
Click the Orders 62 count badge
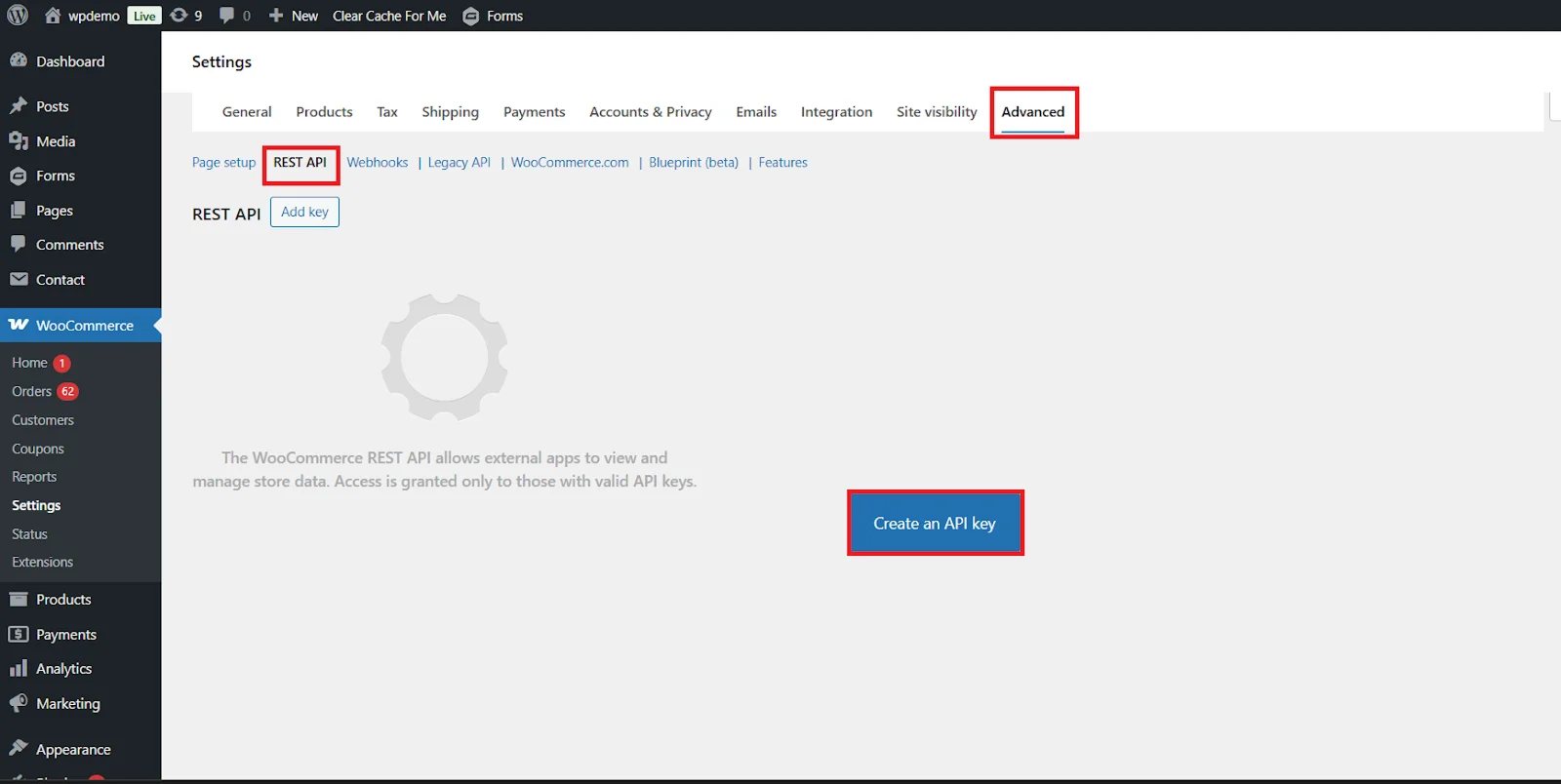click(x=67, y=391)
